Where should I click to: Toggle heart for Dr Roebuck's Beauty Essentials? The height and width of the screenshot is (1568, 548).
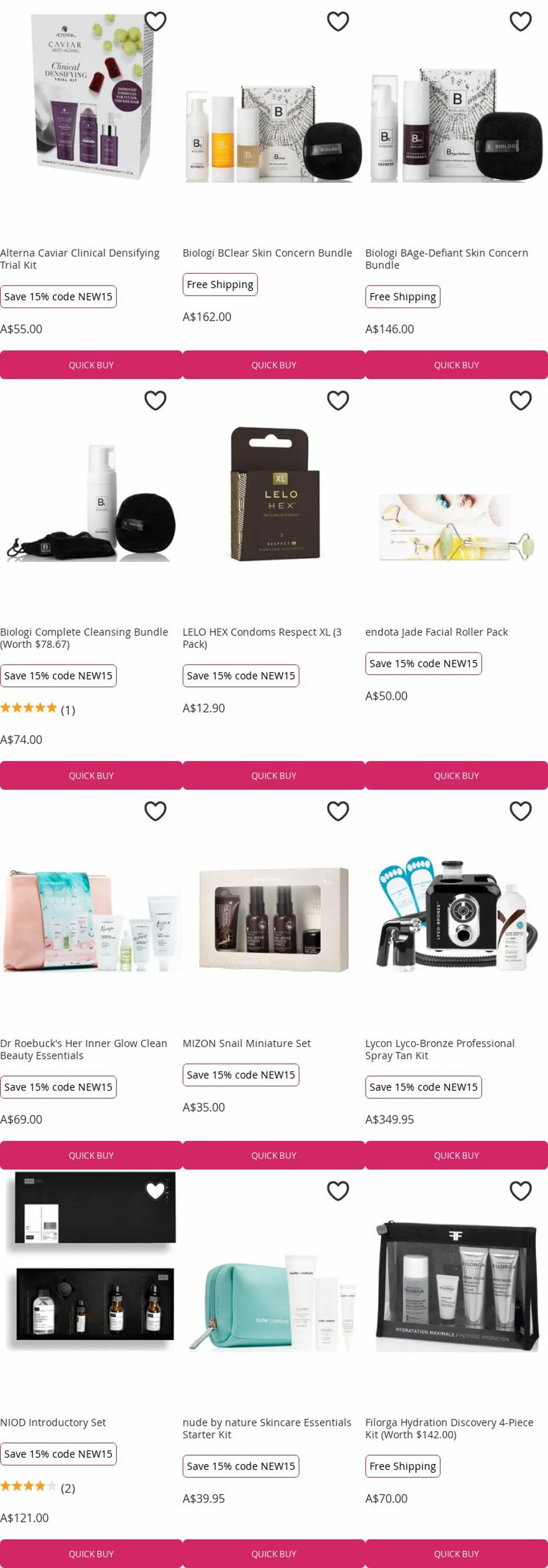click(155, 811)
